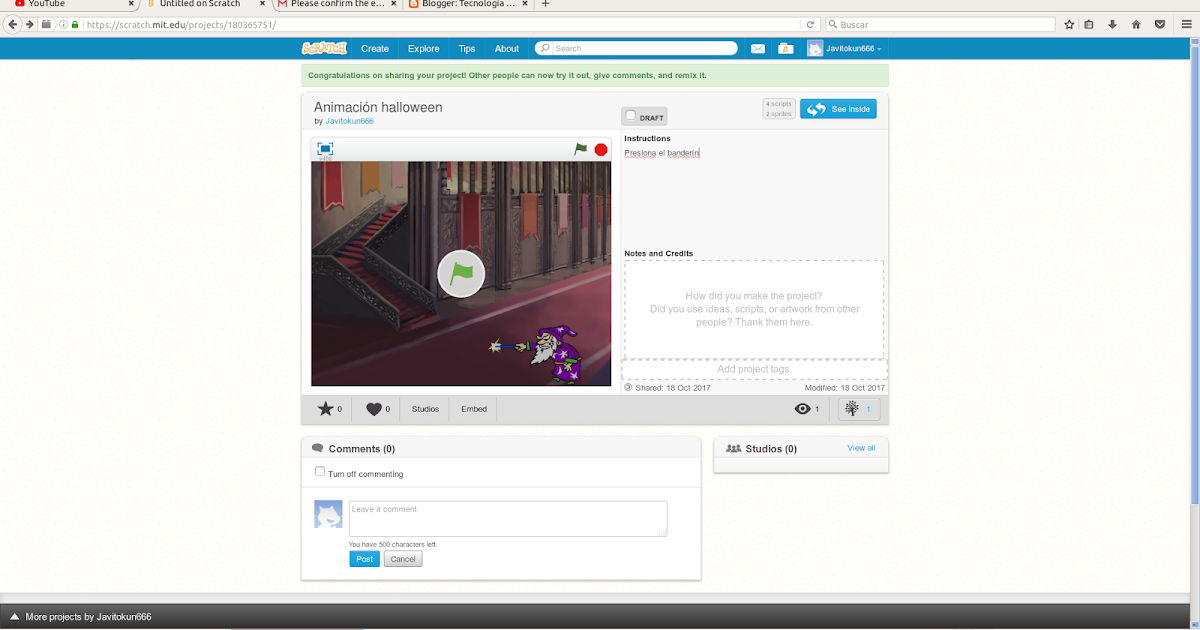The width and height of the screenshot is (1200, 630).
Task: Cancel the comment
Action: pyautogui.click(x=403, y=559)
